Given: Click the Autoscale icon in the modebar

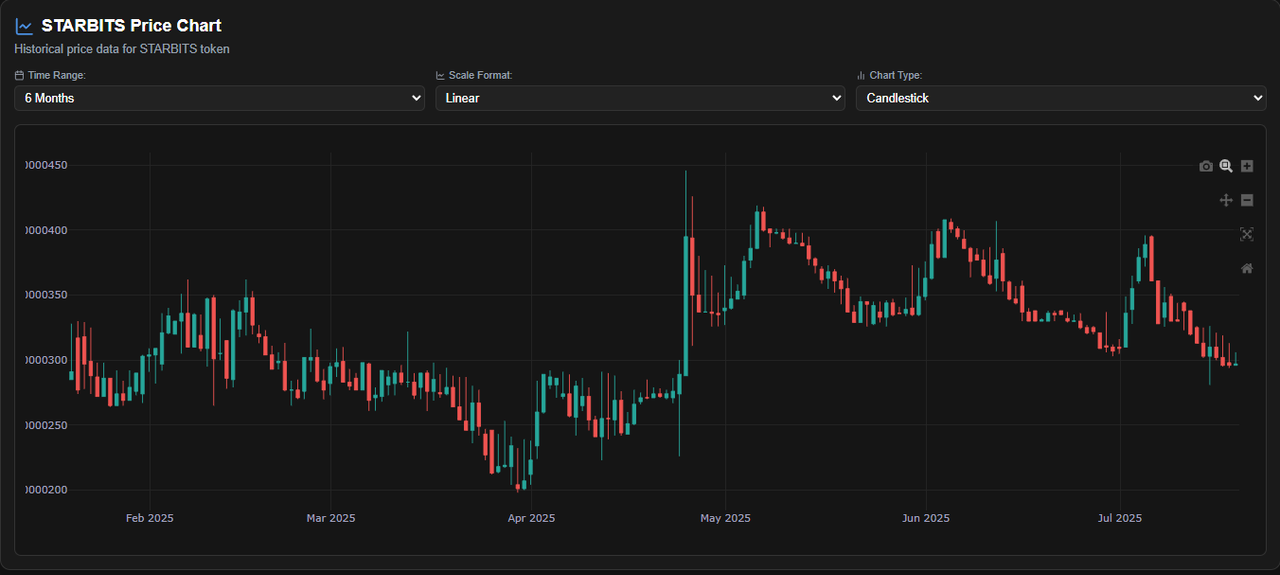Looking at the screenshot, I should (1247, 234).
